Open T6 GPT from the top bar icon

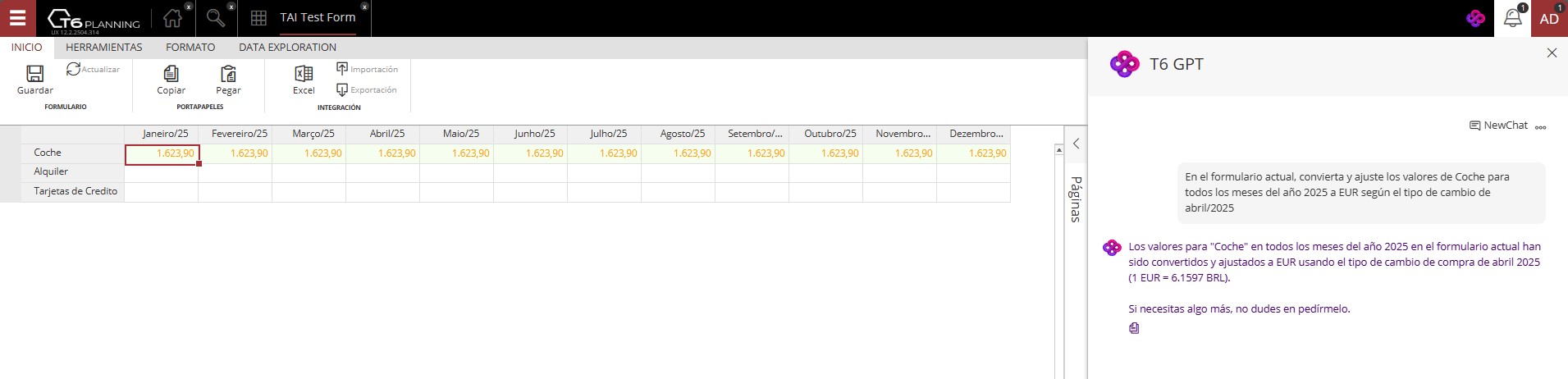pos(1475,18)
